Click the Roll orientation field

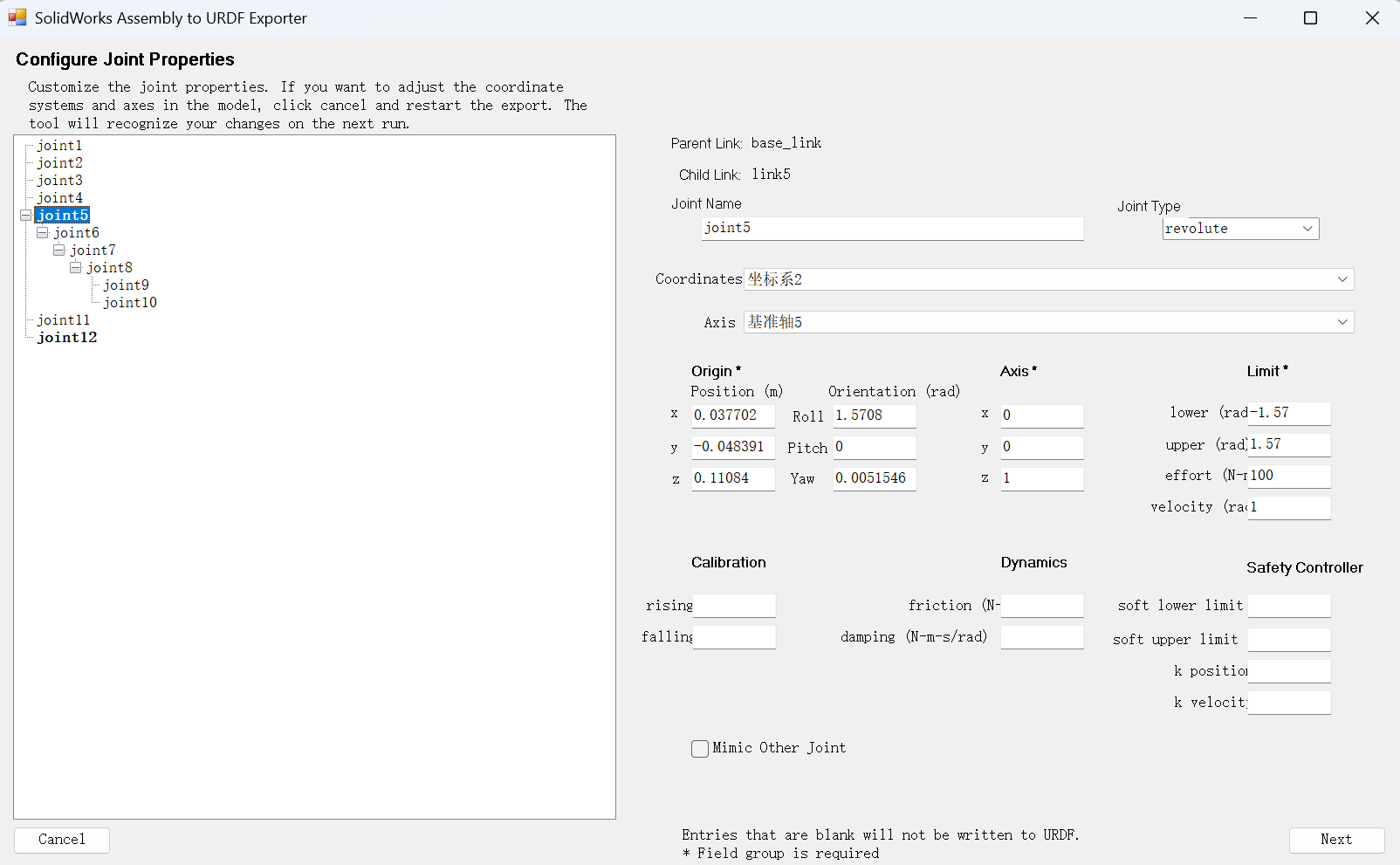click(875, 415)
